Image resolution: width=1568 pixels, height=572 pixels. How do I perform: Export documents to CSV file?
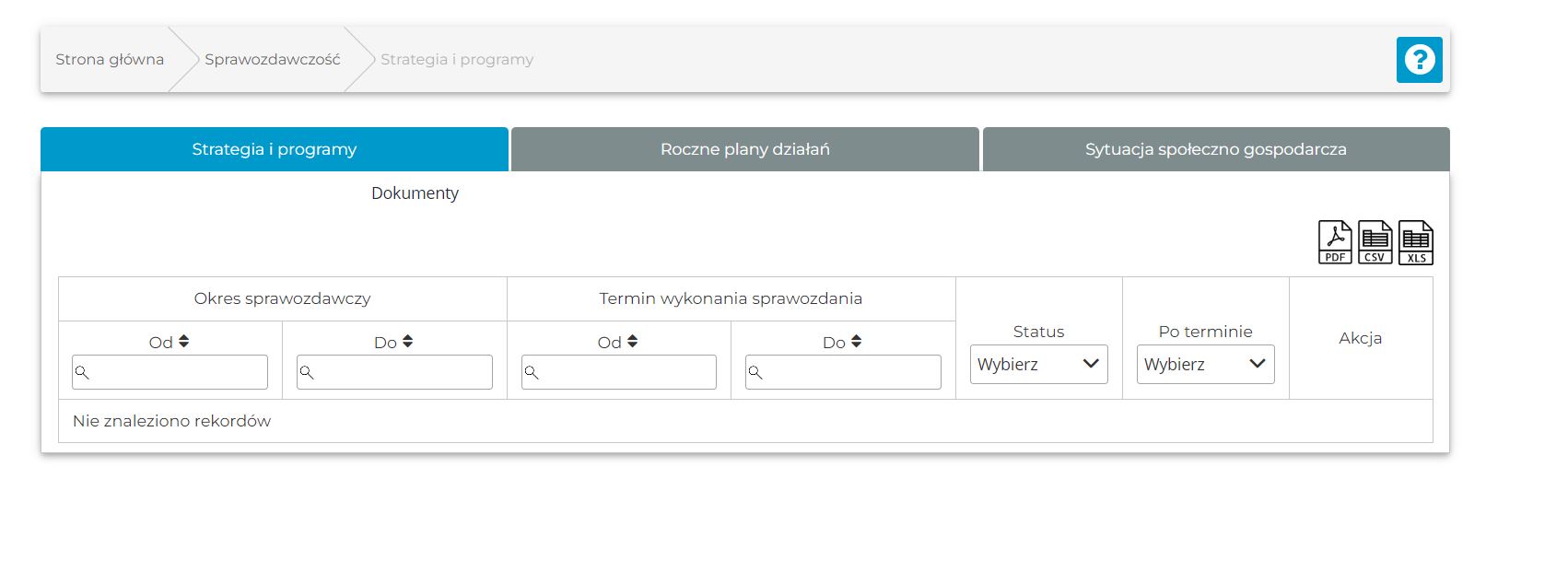pyautogui.click(x=1375, y=242)
